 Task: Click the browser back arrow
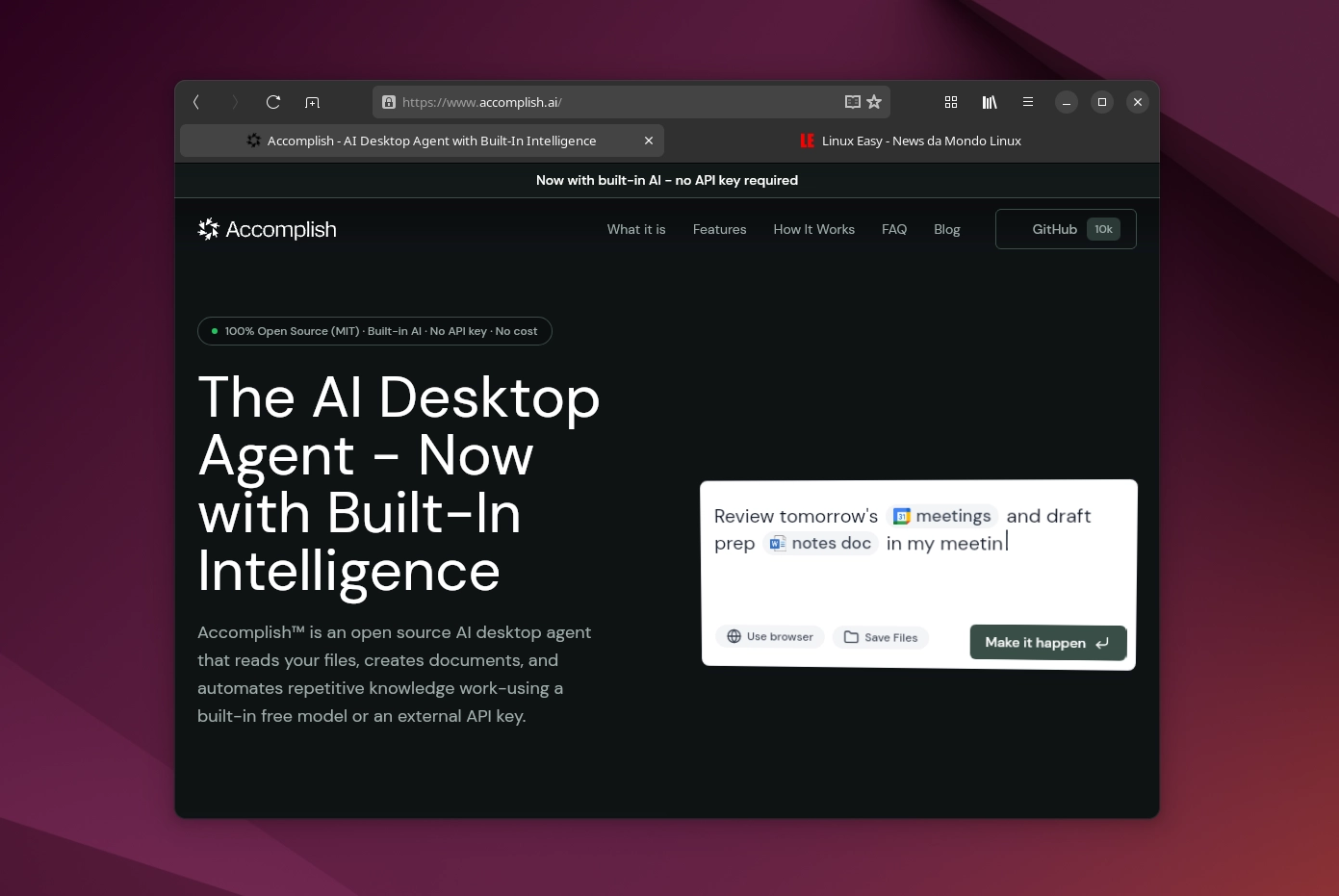(x=196, y=102)
